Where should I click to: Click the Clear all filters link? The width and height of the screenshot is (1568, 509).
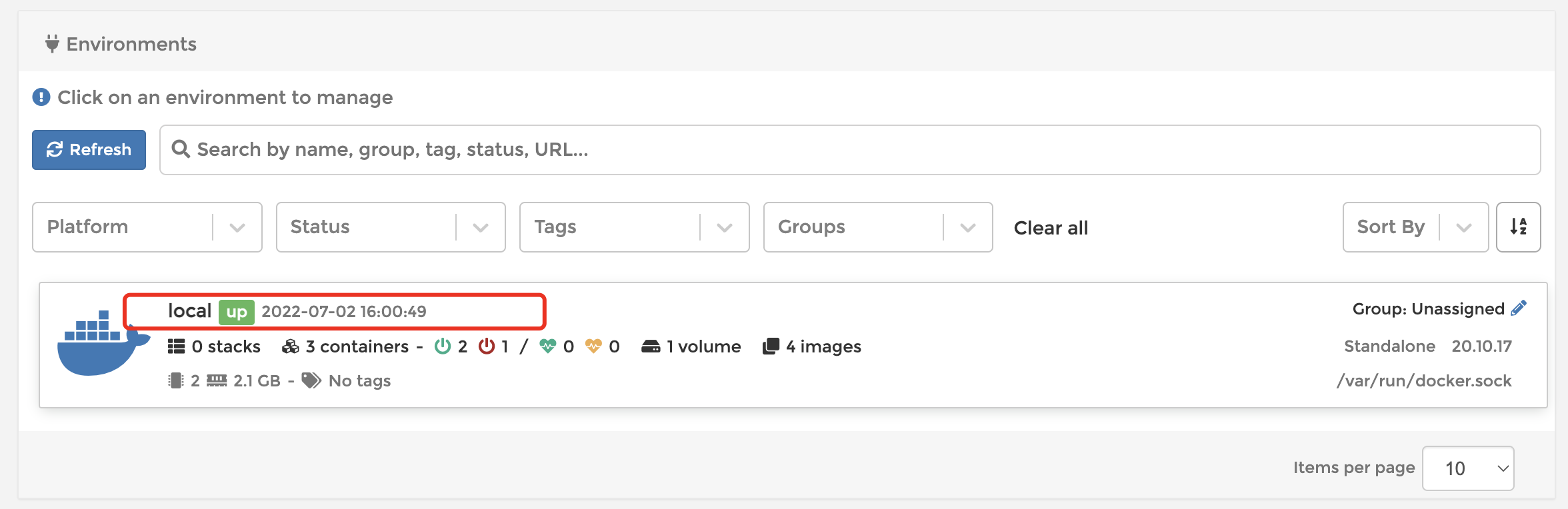pos(1051,228)
